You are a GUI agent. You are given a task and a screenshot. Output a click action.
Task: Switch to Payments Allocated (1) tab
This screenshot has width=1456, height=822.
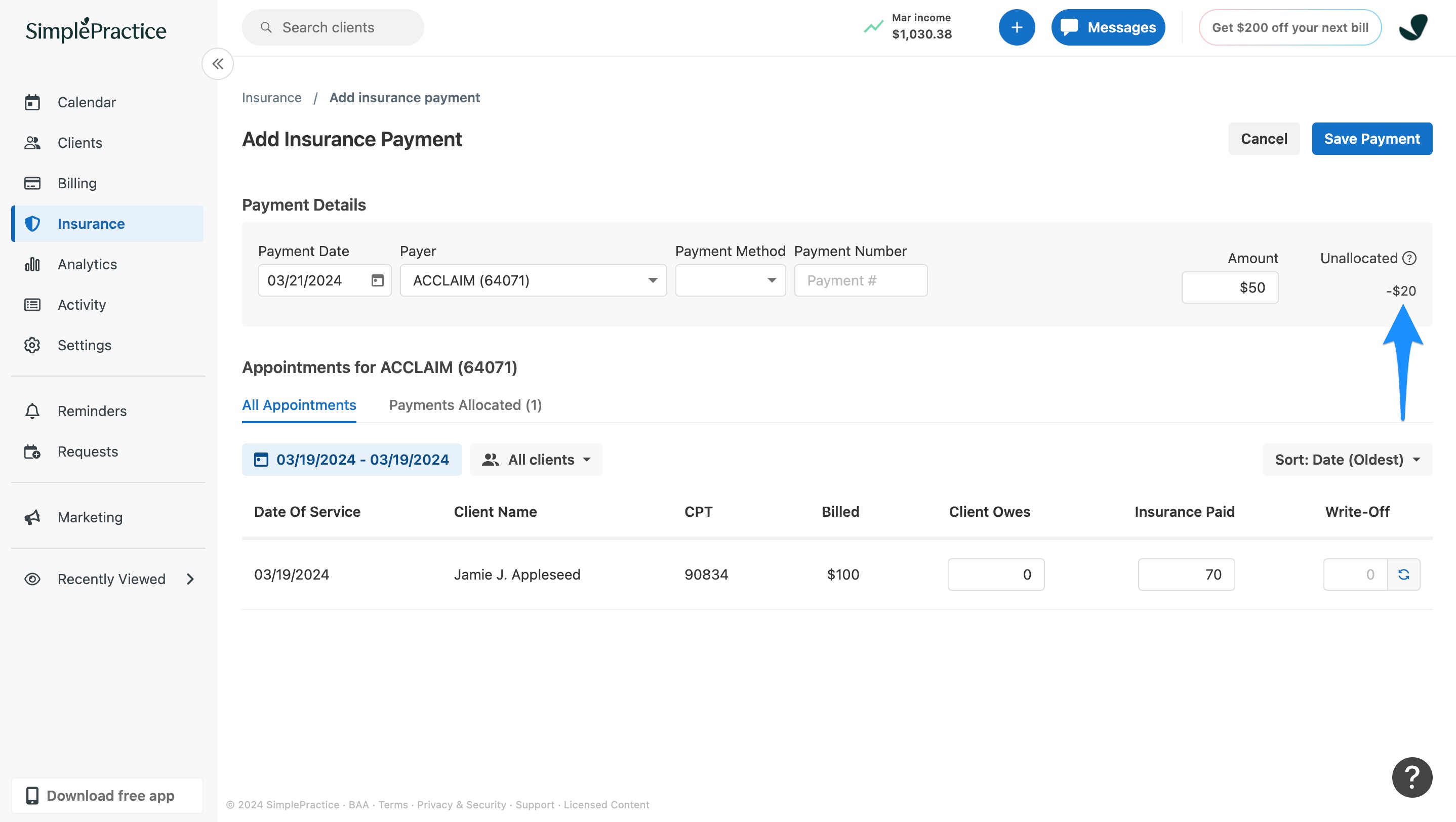tap(465, 405)
